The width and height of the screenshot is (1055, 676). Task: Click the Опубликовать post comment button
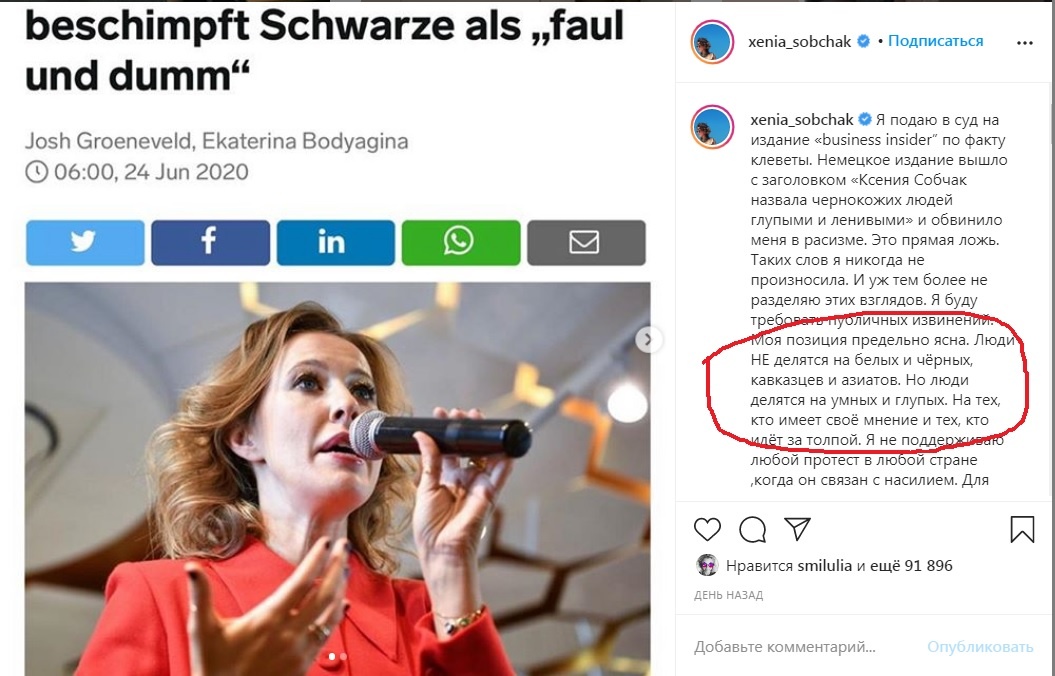tap(980, 646)
